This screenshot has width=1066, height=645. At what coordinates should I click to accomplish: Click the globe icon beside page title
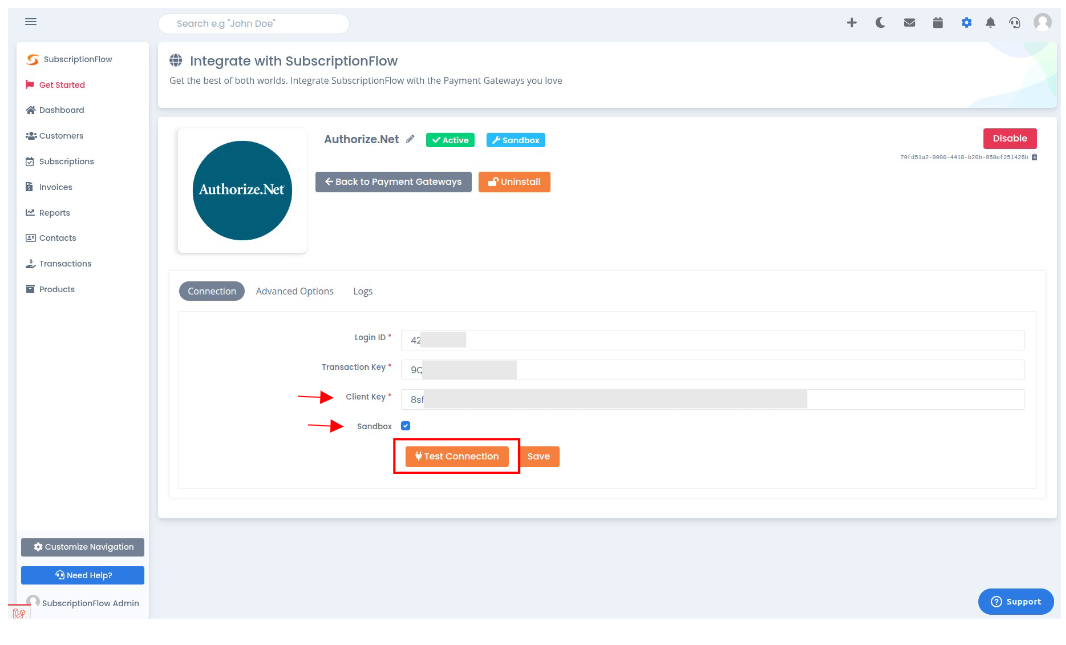pyautogui.click(x=175, y=60)
